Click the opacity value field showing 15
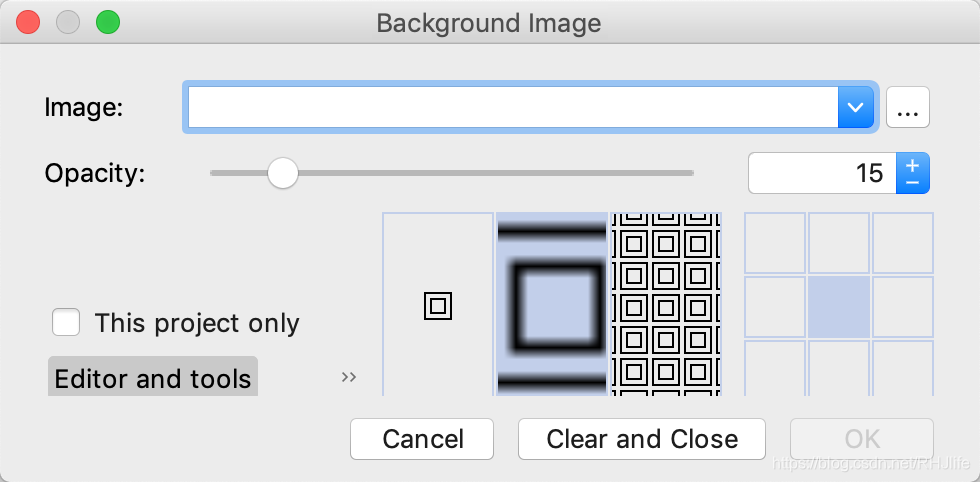Image resolution: width=980 pixels, height=482 pixels. tap(820, 173)
